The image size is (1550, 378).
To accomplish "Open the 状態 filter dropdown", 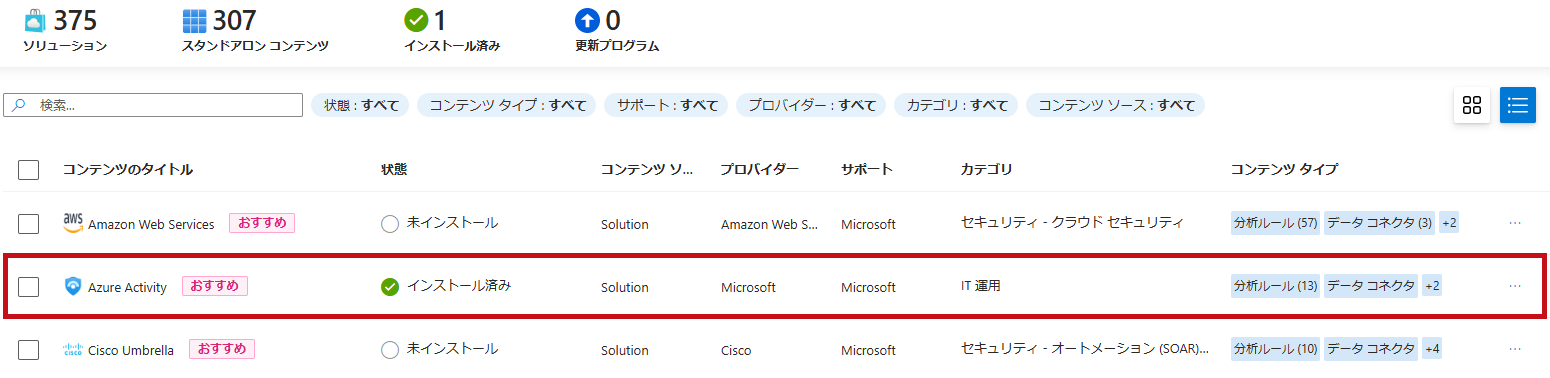I will tap(361, 105).
